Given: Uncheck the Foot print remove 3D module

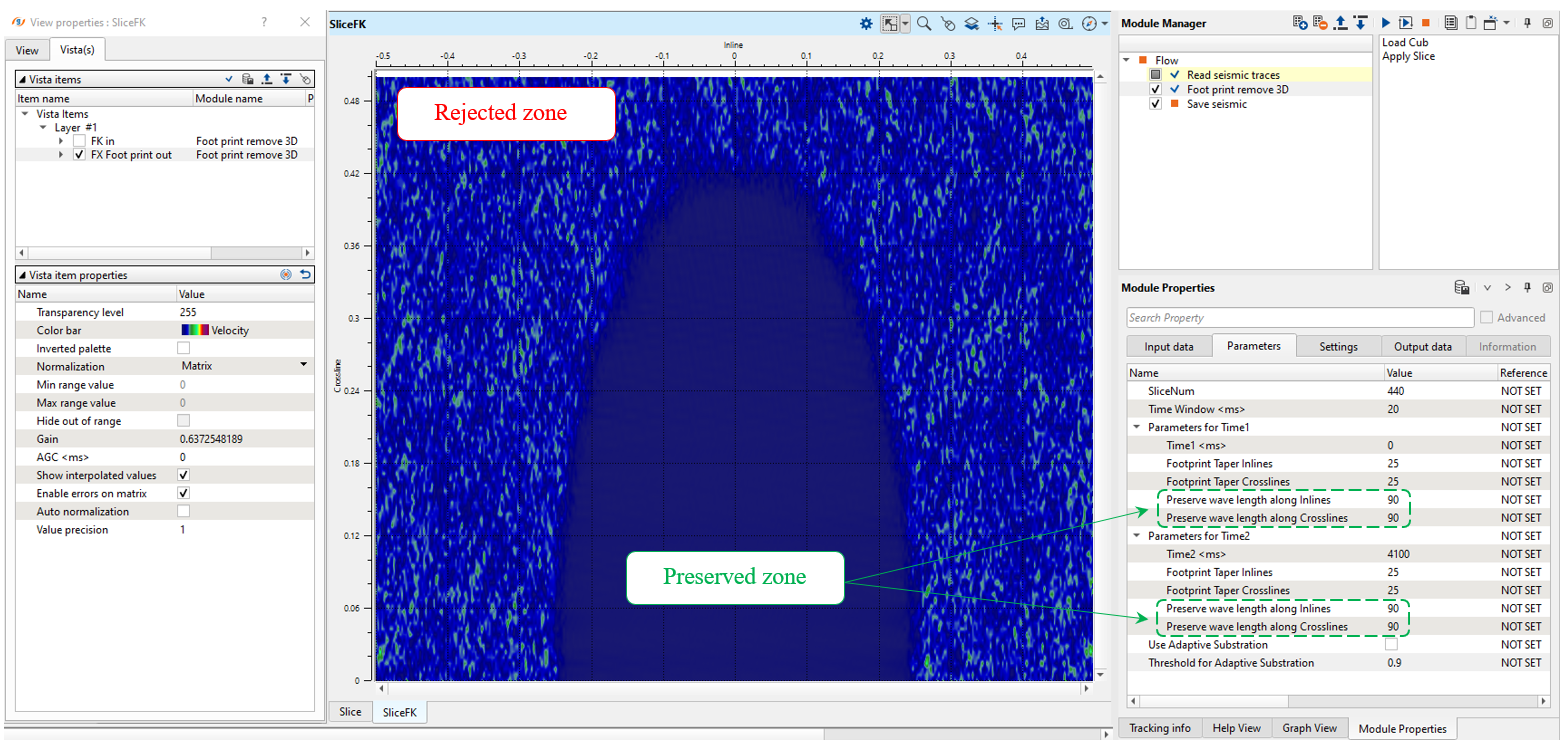Looking at the screenshot, I should (x=1156, y=89).
